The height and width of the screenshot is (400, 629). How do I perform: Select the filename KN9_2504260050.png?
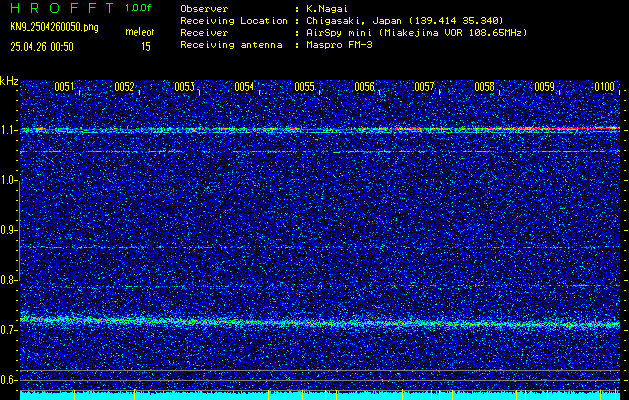click(x=54, y=27)
